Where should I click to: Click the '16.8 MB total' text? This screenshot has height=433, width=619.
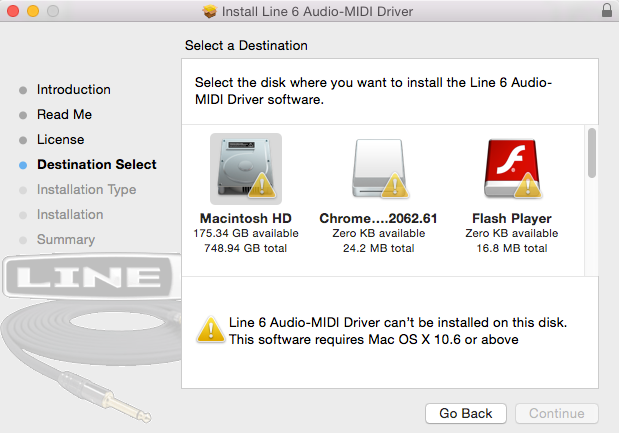click(512, 248)
